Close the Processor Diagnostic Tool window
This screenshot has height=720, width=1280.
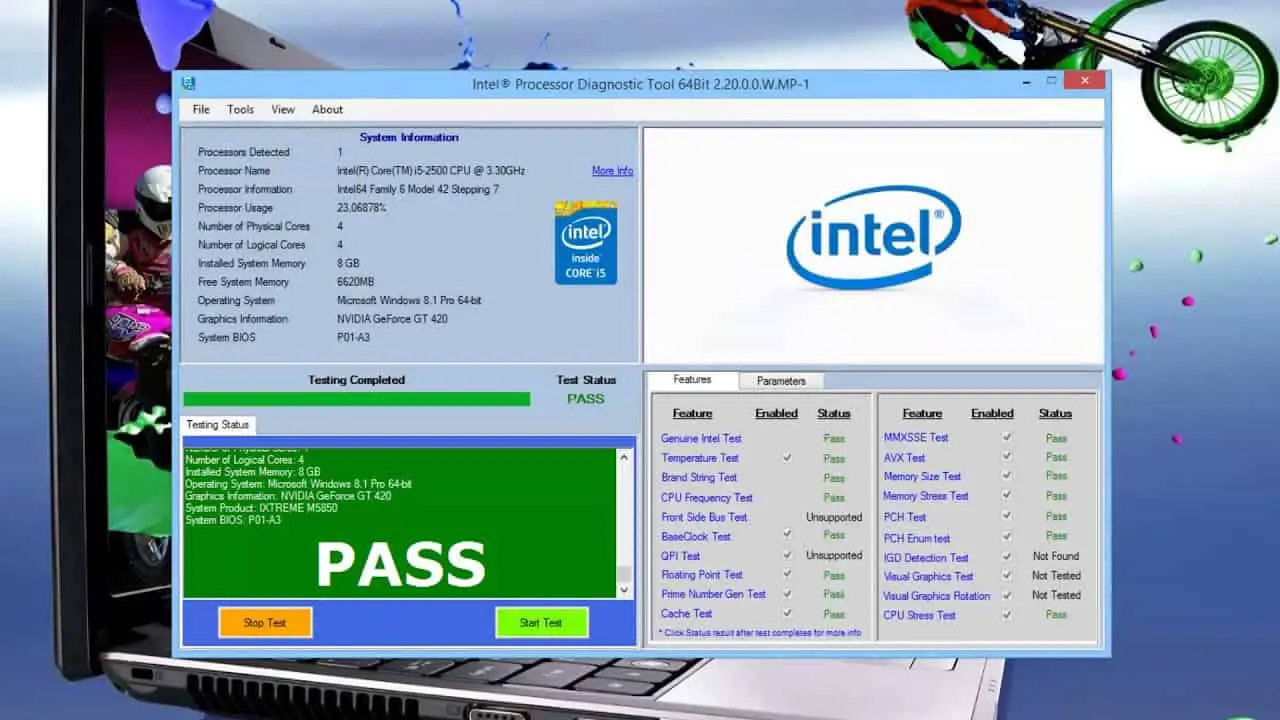1084,80
